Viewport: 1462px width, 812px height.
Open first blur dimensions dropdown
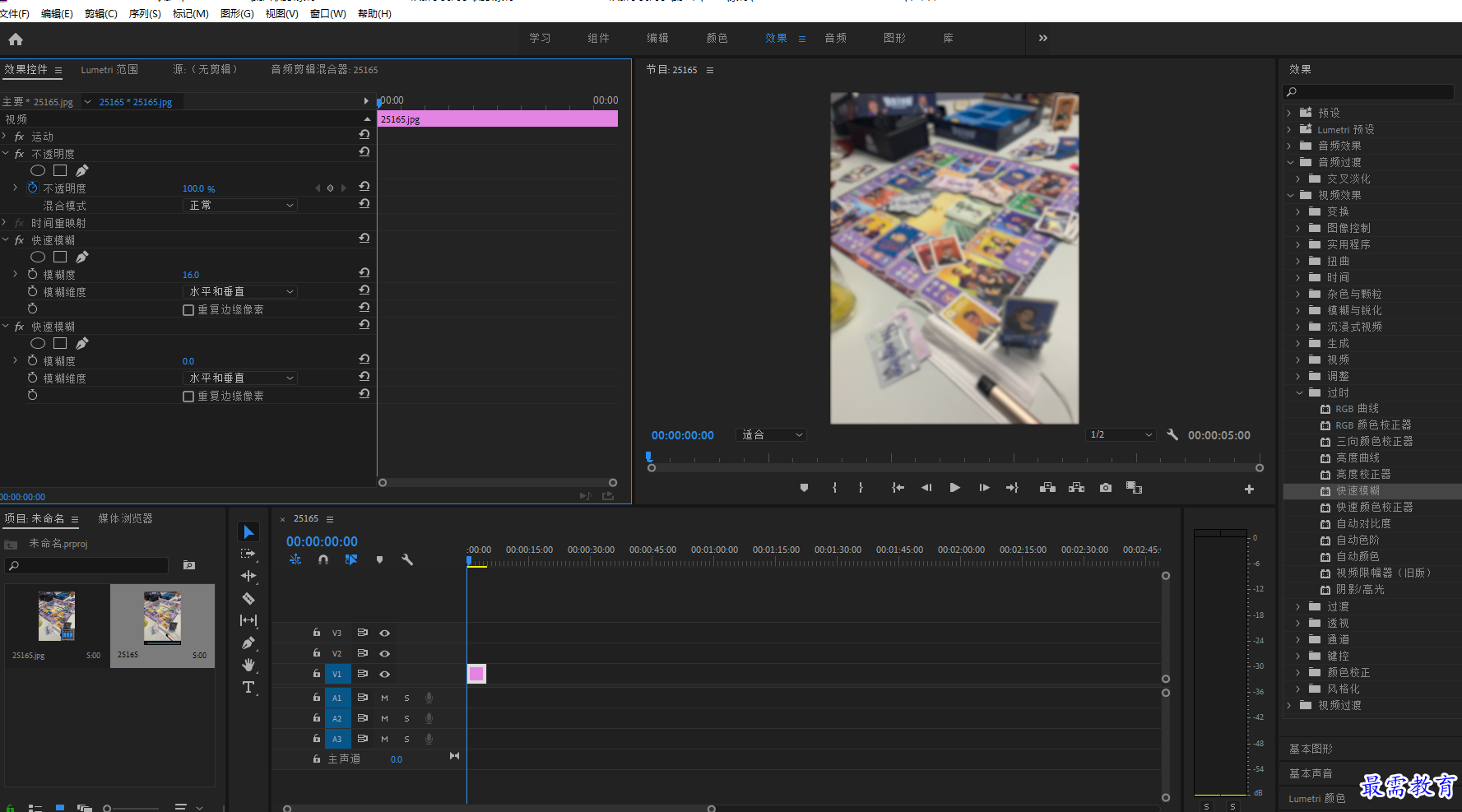[x=239, y=291]
